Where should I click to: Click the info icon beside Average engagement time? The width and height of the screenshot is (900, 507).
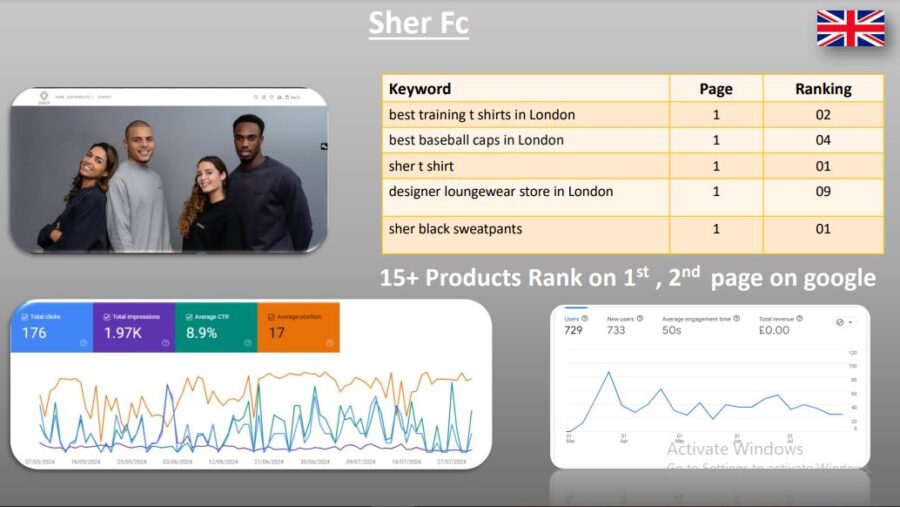point(737,318)
